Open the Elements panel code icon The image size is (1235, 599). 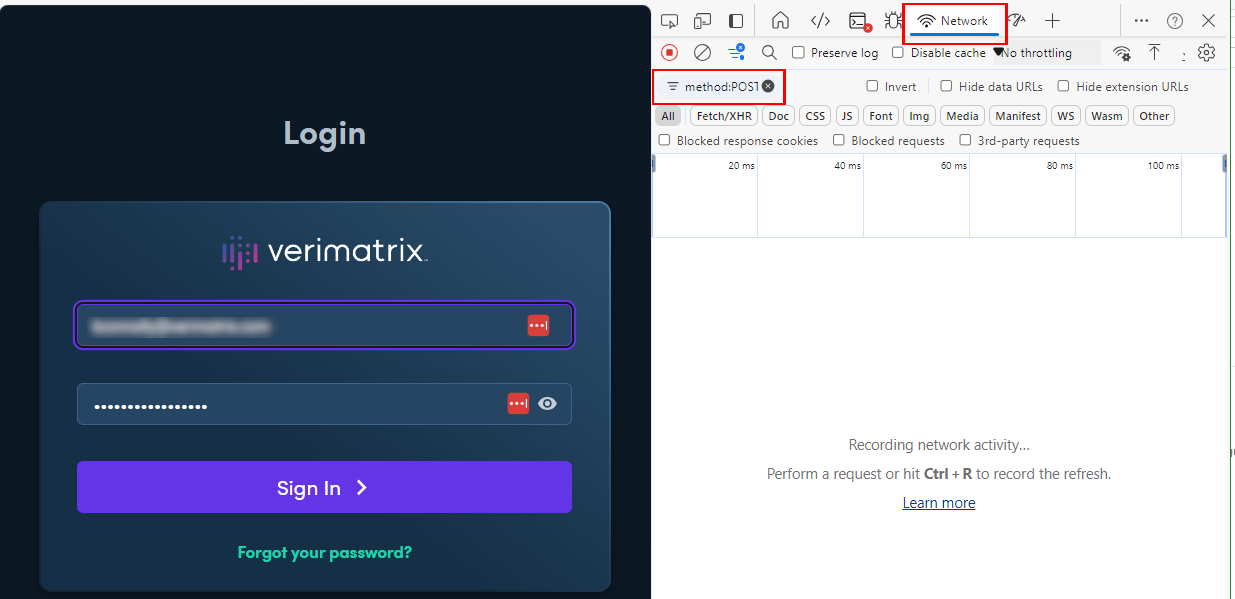click(x=820, y=21)
